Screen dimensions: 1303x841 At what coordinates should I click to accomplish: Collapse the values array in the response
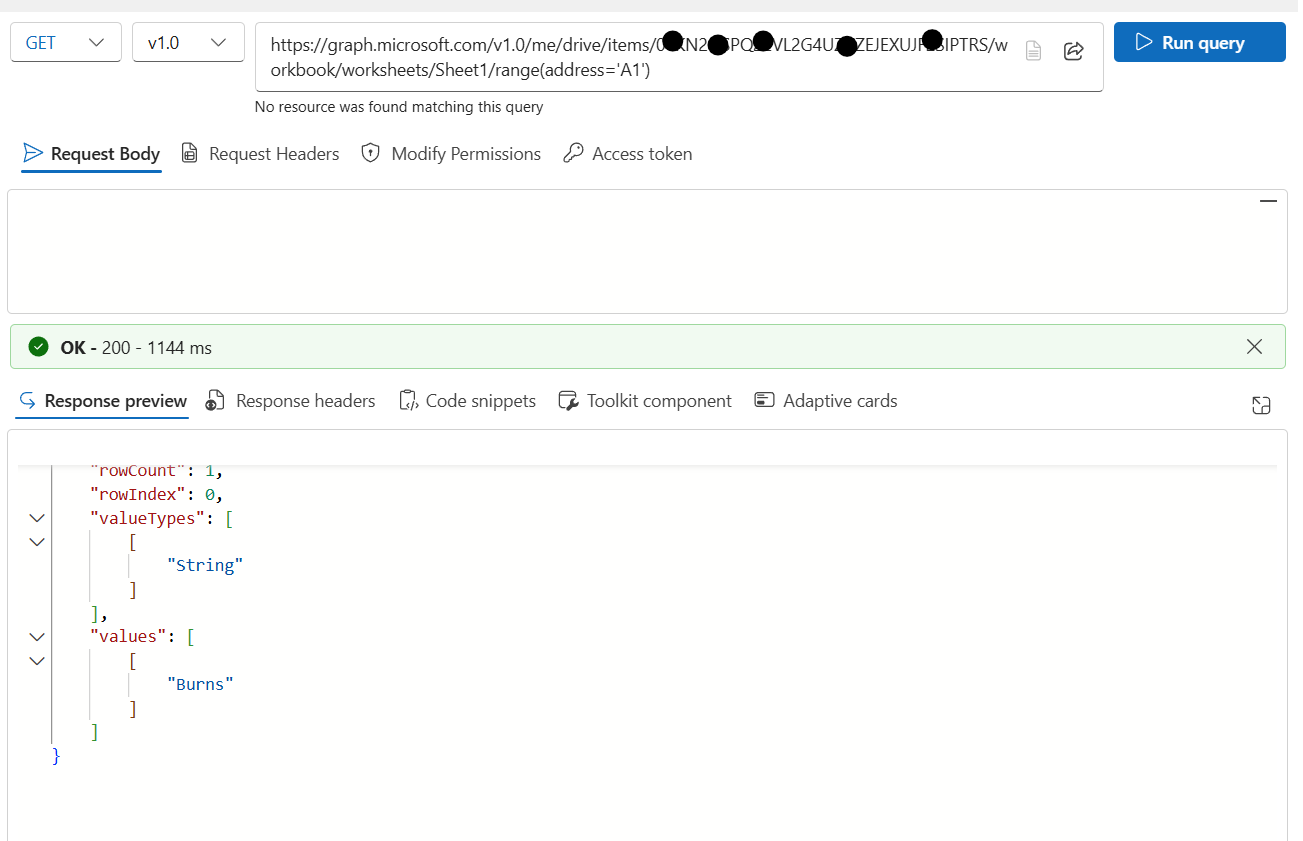point(36,637)
